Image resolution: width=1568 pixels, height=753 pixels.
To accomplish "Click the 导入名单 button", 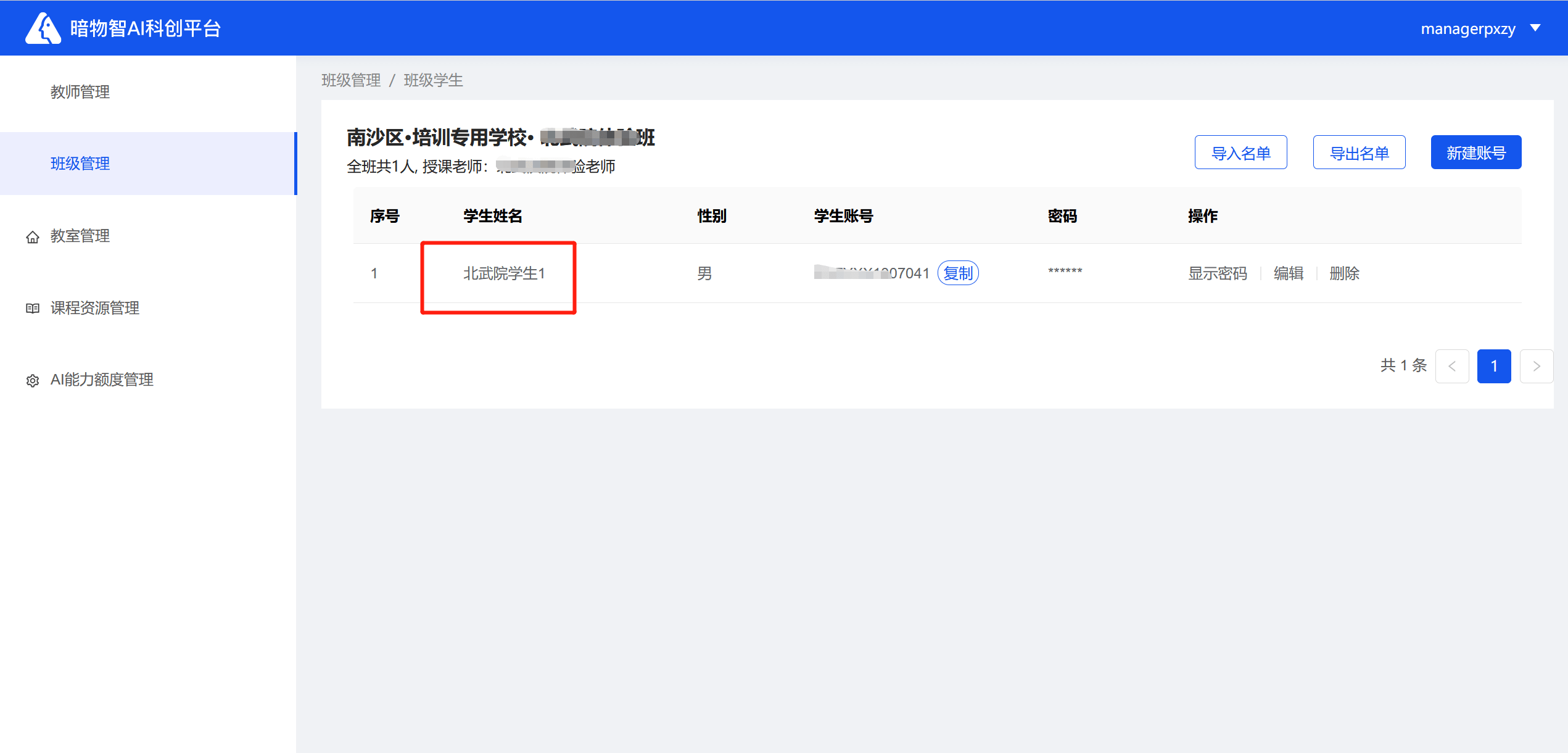I will pyautogui.click(x=1240, y=152).
